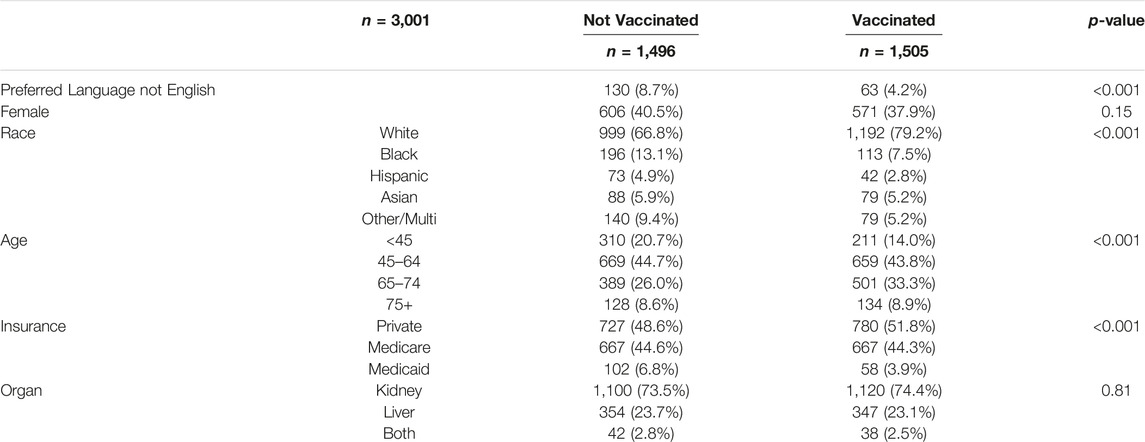Click the n = 1,505 subheader
The image size is (1145, 442).
click(894, 51)
